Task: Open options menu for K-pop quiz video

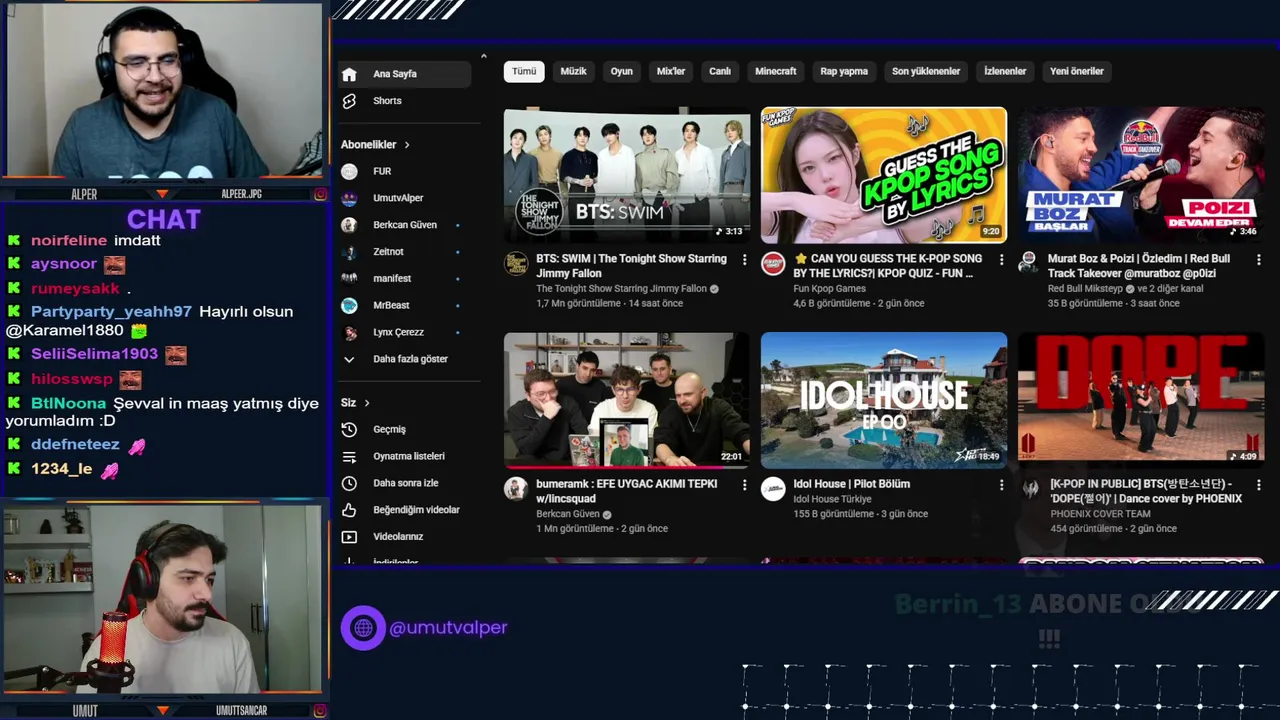Action: 1002,260
